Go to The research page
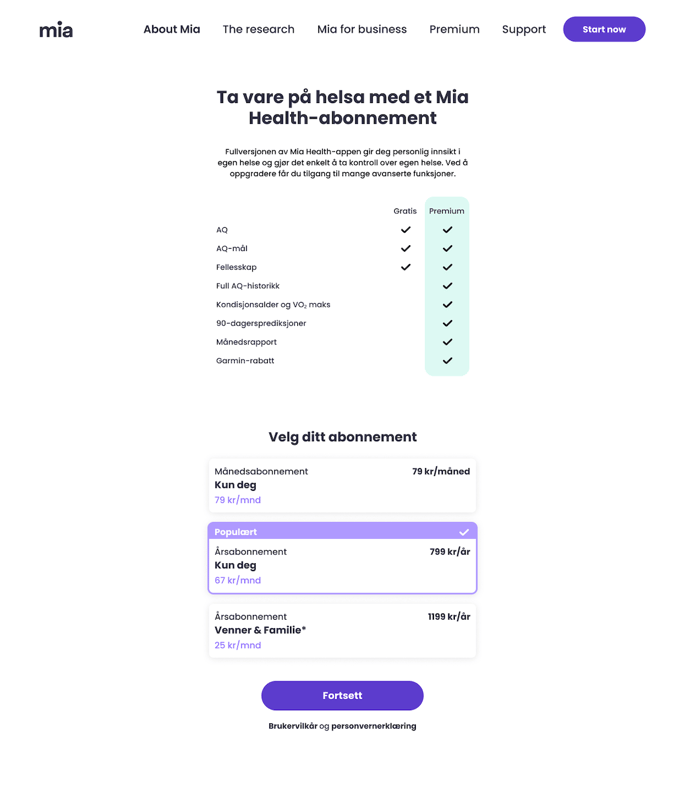The height and width of the screenshot is (809, 688). (x=258, y=30)
